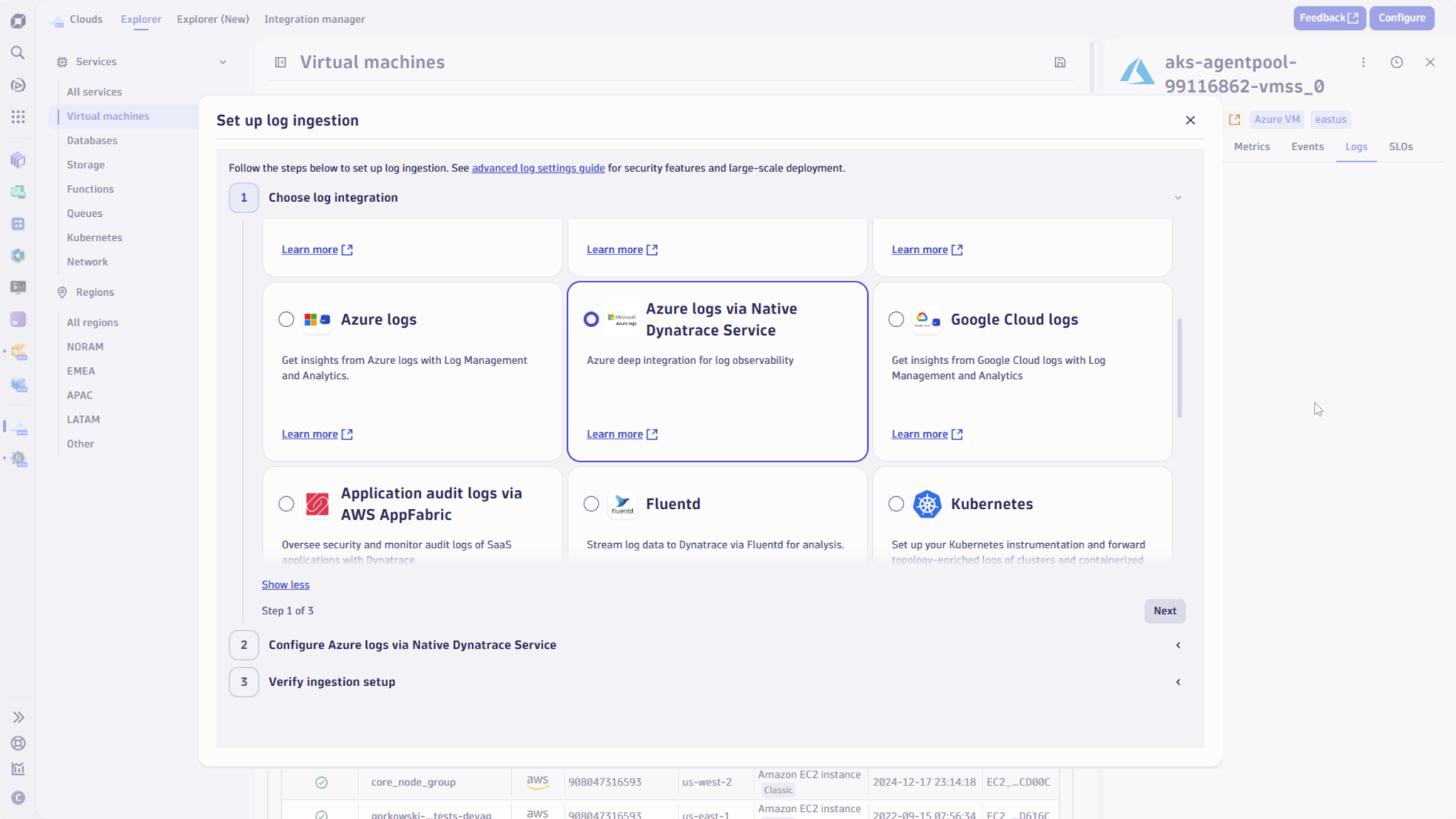Collapse the Services section dropdown
The height and width of the screenshot is (819, 1456).
click(223, 62)
